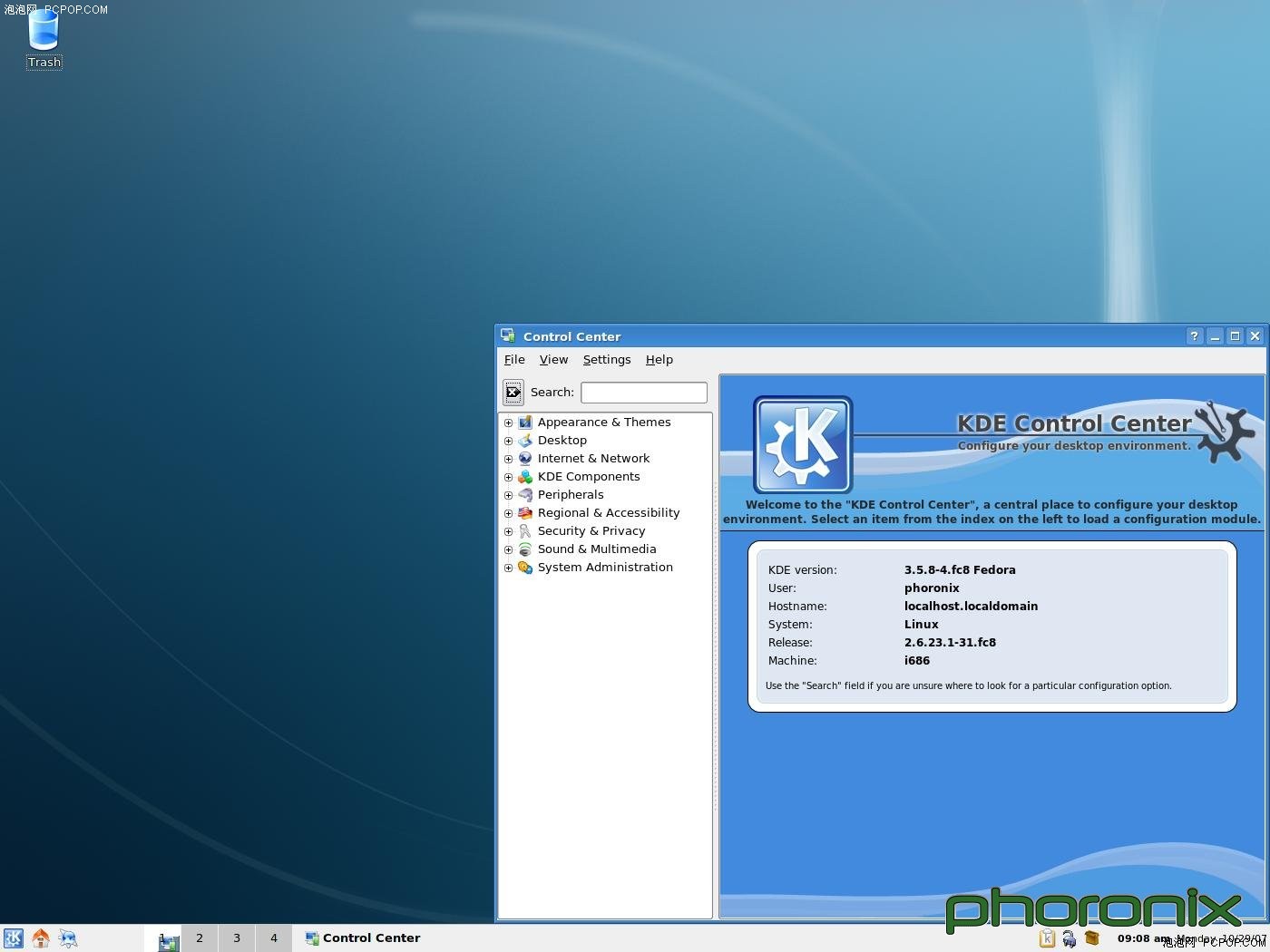Select the Regional & Accessibility tree item
Viewport: 1270px width, 952px height.
(609, 513)
